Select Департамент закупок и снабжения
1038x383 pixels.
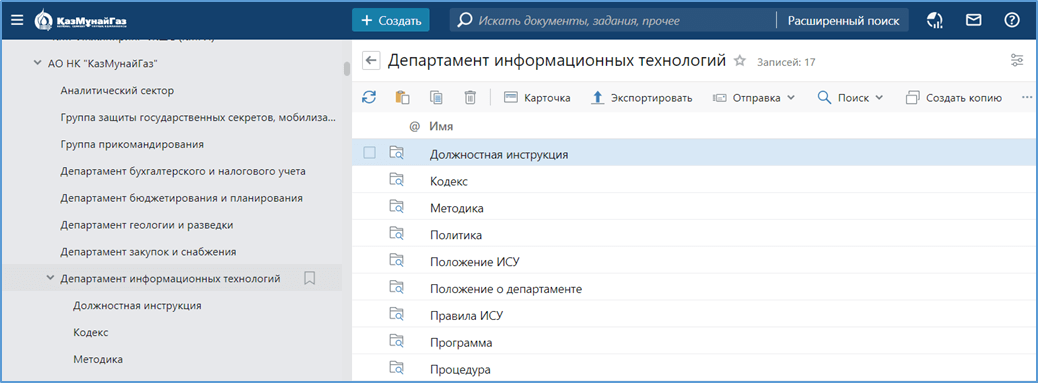click(x=148, y=252)
